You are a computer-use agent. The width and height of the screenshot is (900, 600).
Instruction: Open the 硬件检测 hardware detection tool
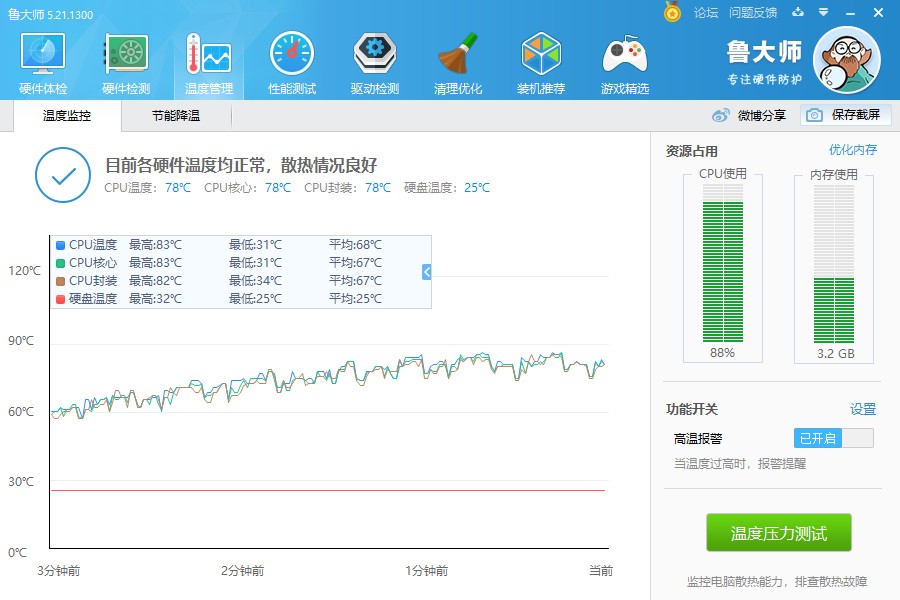[x=124, y=60]
